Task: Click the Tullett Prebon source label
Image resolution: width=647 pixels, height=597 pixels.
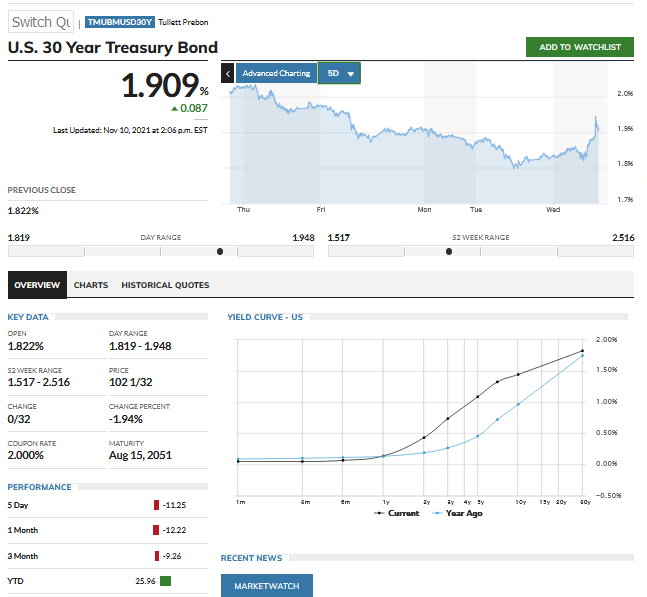Action: [183, 22]
